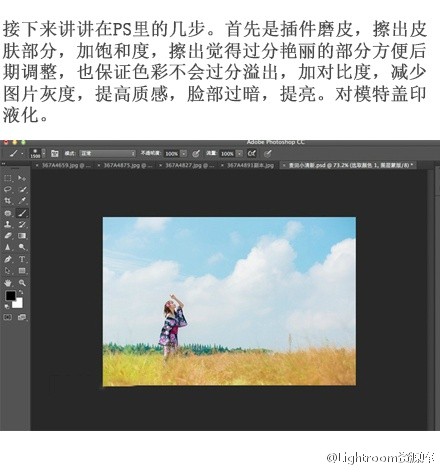
Task: Expand the opacity slider arrow
Action: (183, 154)
